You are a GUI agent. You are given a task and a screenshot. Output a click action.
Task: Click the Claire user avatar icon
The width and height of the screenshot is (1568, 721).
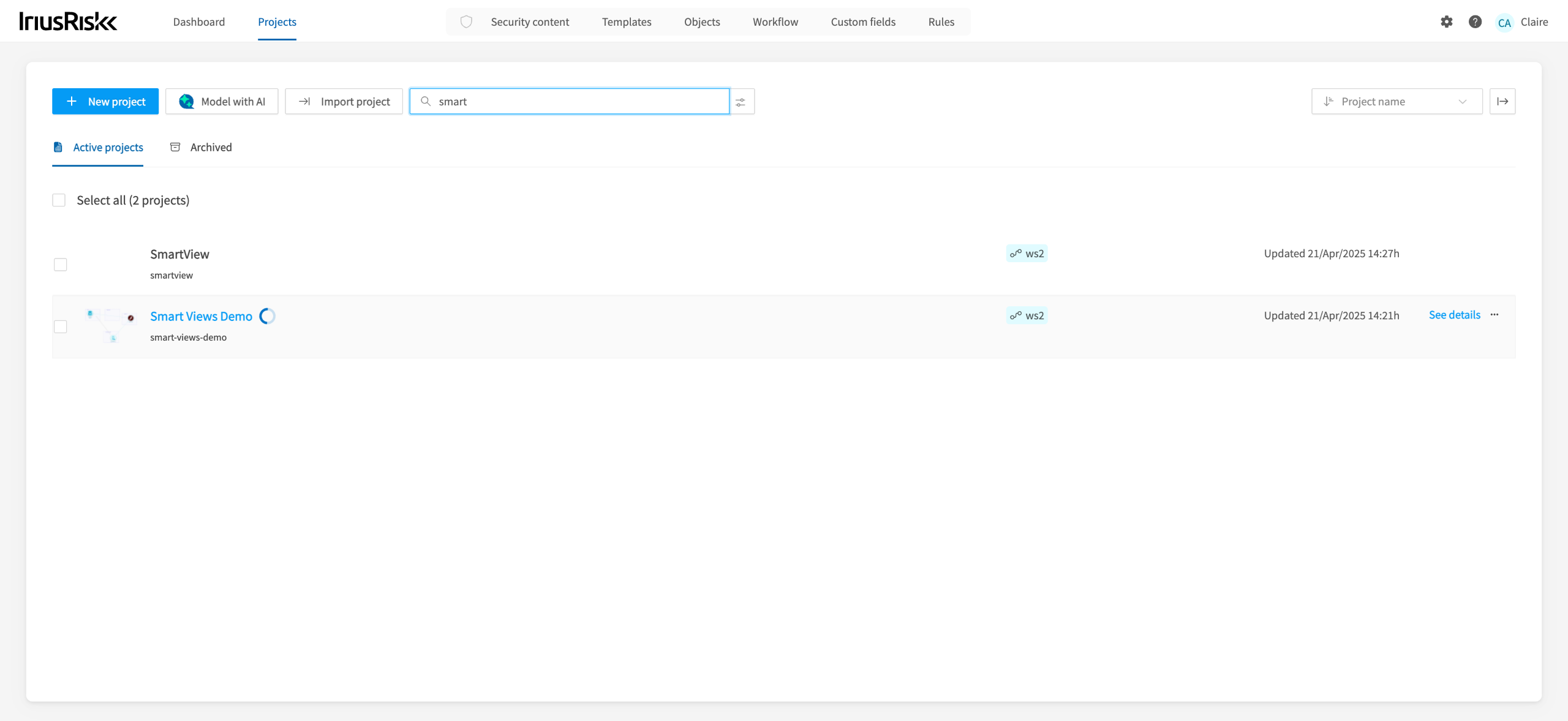[1504, 23]
